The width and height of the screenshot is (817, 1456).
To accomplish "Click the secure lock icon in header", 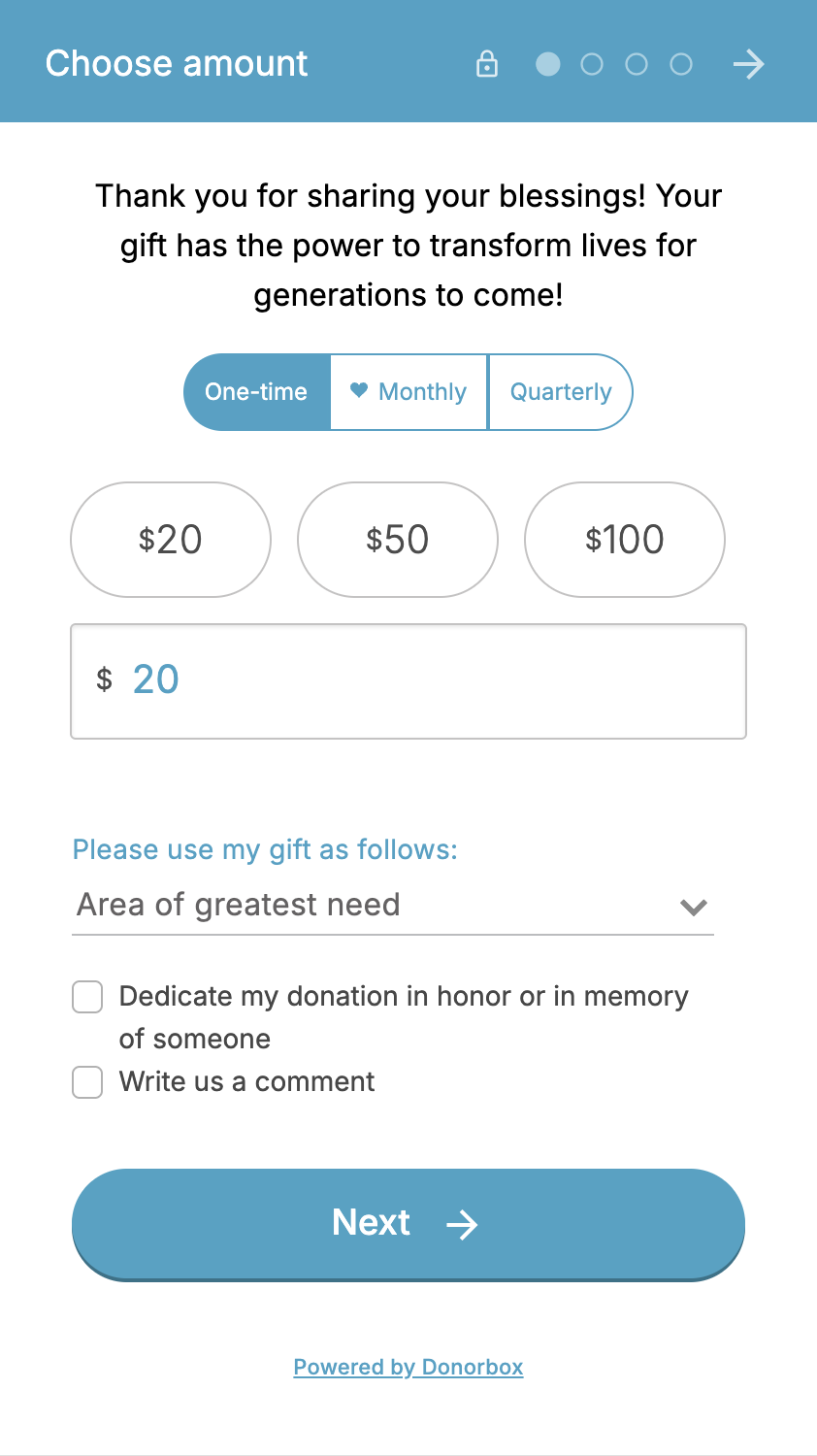I will click(x=487, y=64).
